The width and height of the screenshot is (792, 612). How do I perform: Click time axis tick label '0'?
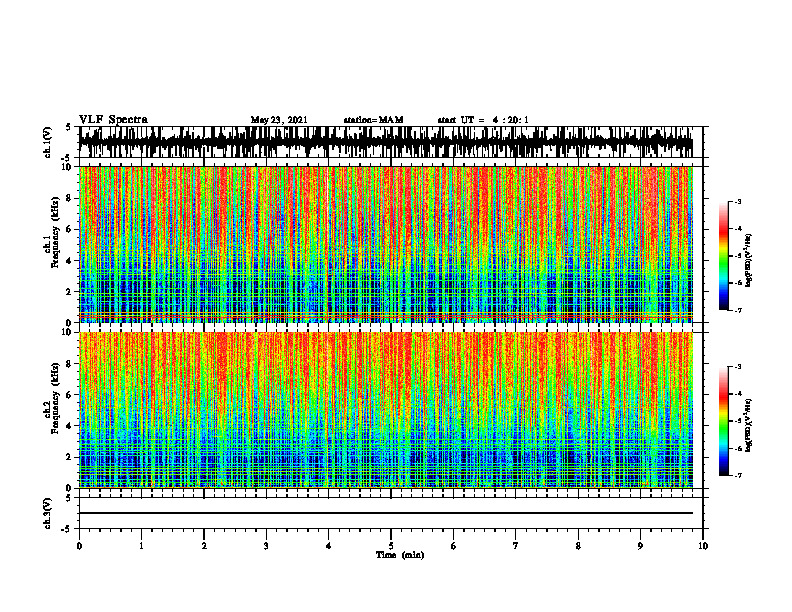(x=79, y=546)
